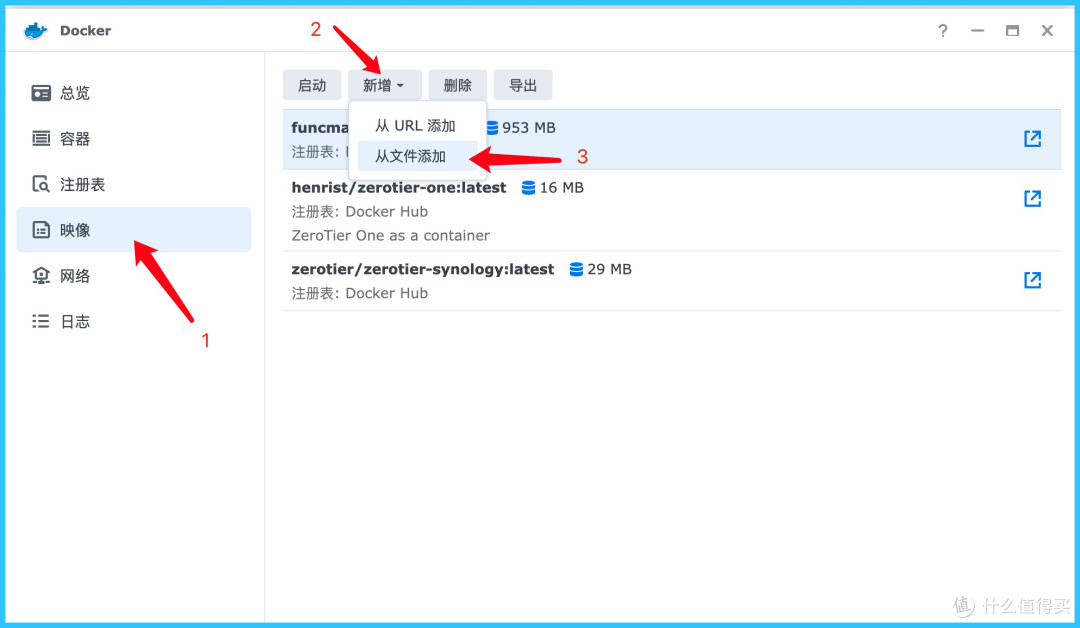Click the 注册表 registry search icon

coord(41,184)
